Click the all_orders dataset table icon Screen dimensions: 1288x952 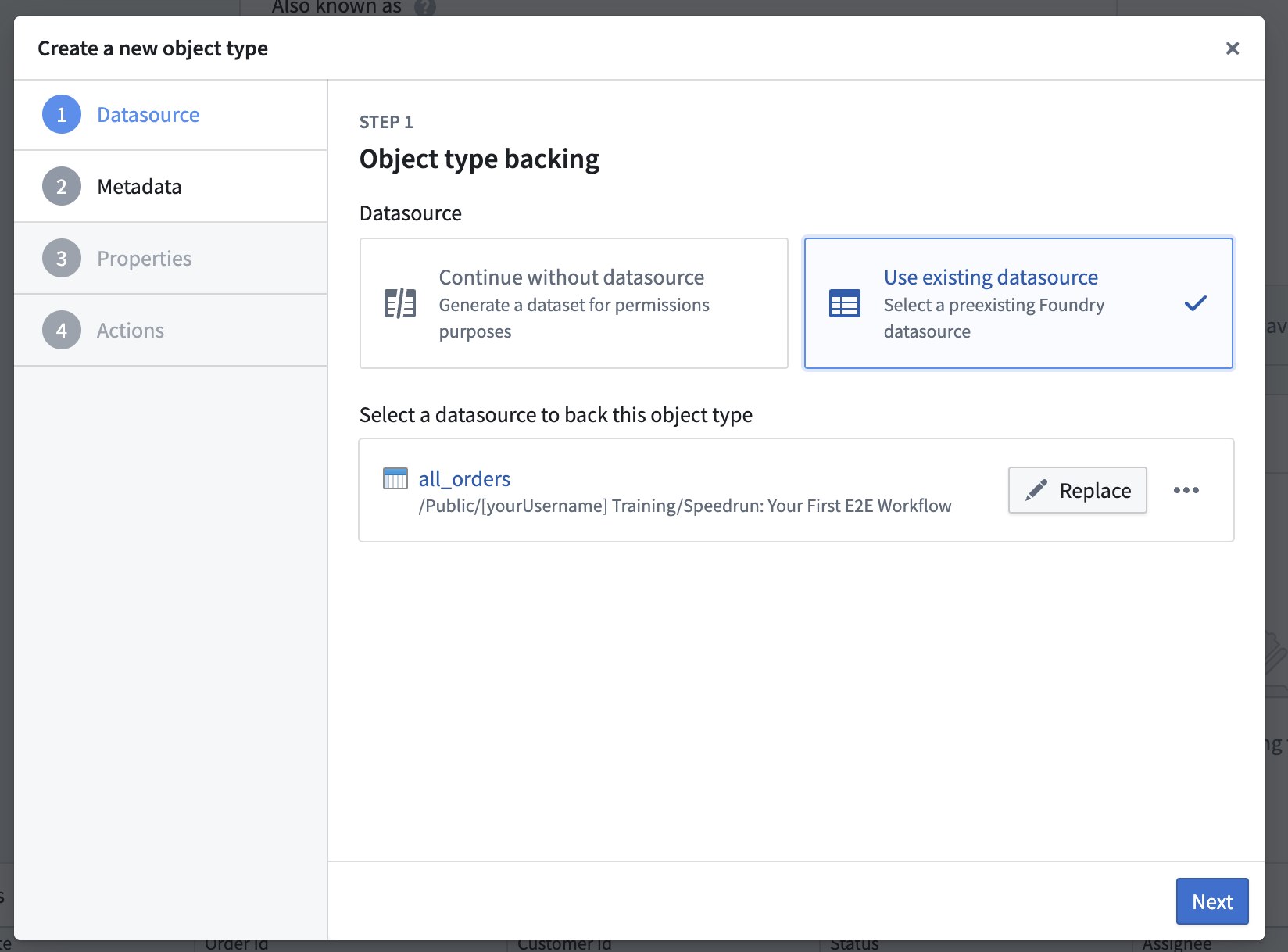tap(395, 478)
